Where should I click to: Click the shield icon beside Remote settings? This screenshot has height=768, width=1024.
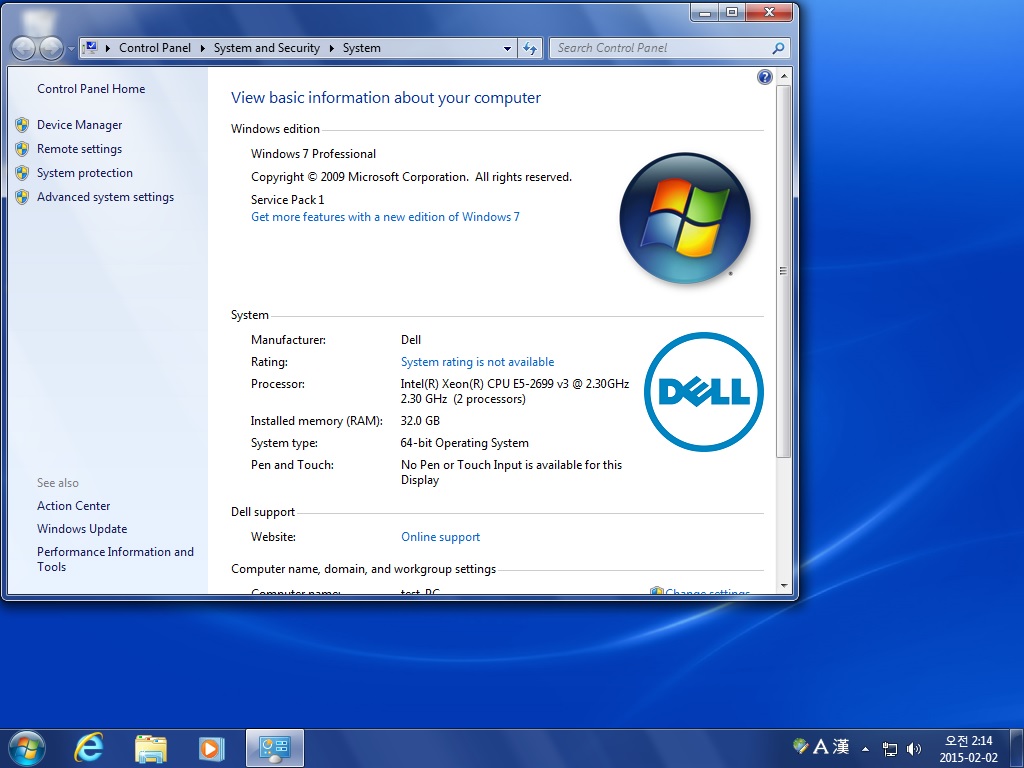[22, 149]
